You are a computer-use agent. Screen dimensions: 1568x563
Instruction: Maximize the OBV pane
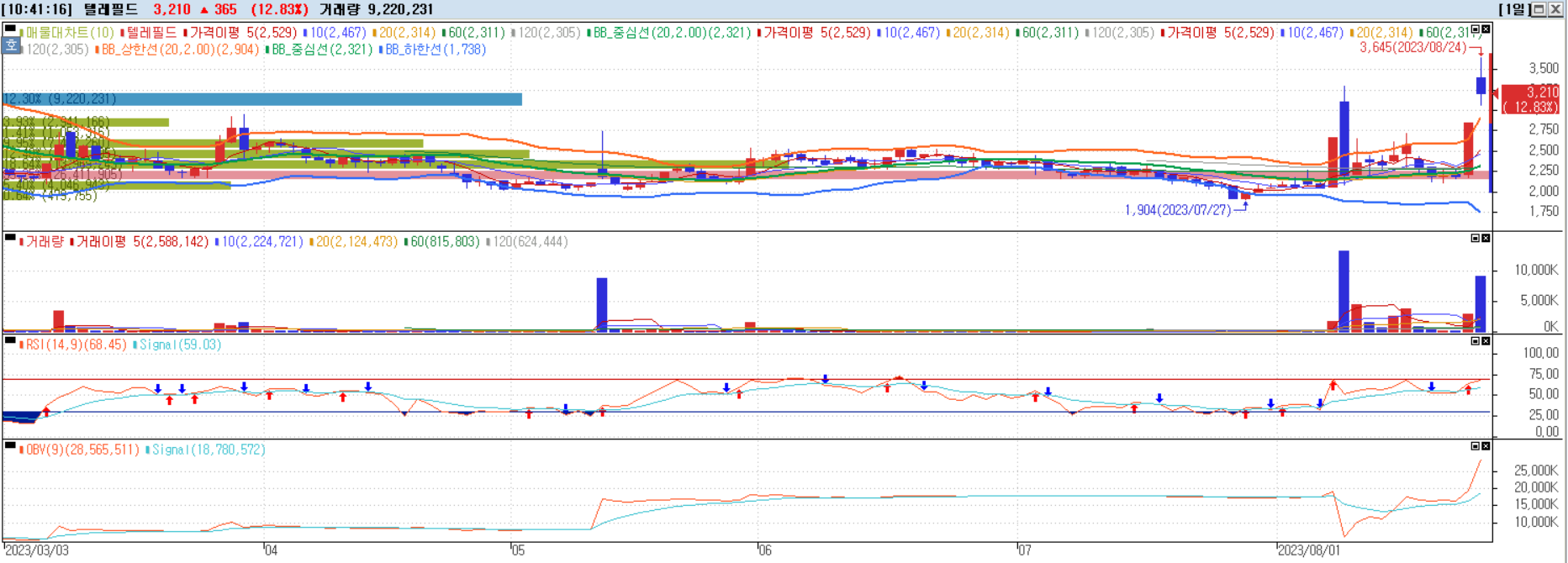[1476, 446]
